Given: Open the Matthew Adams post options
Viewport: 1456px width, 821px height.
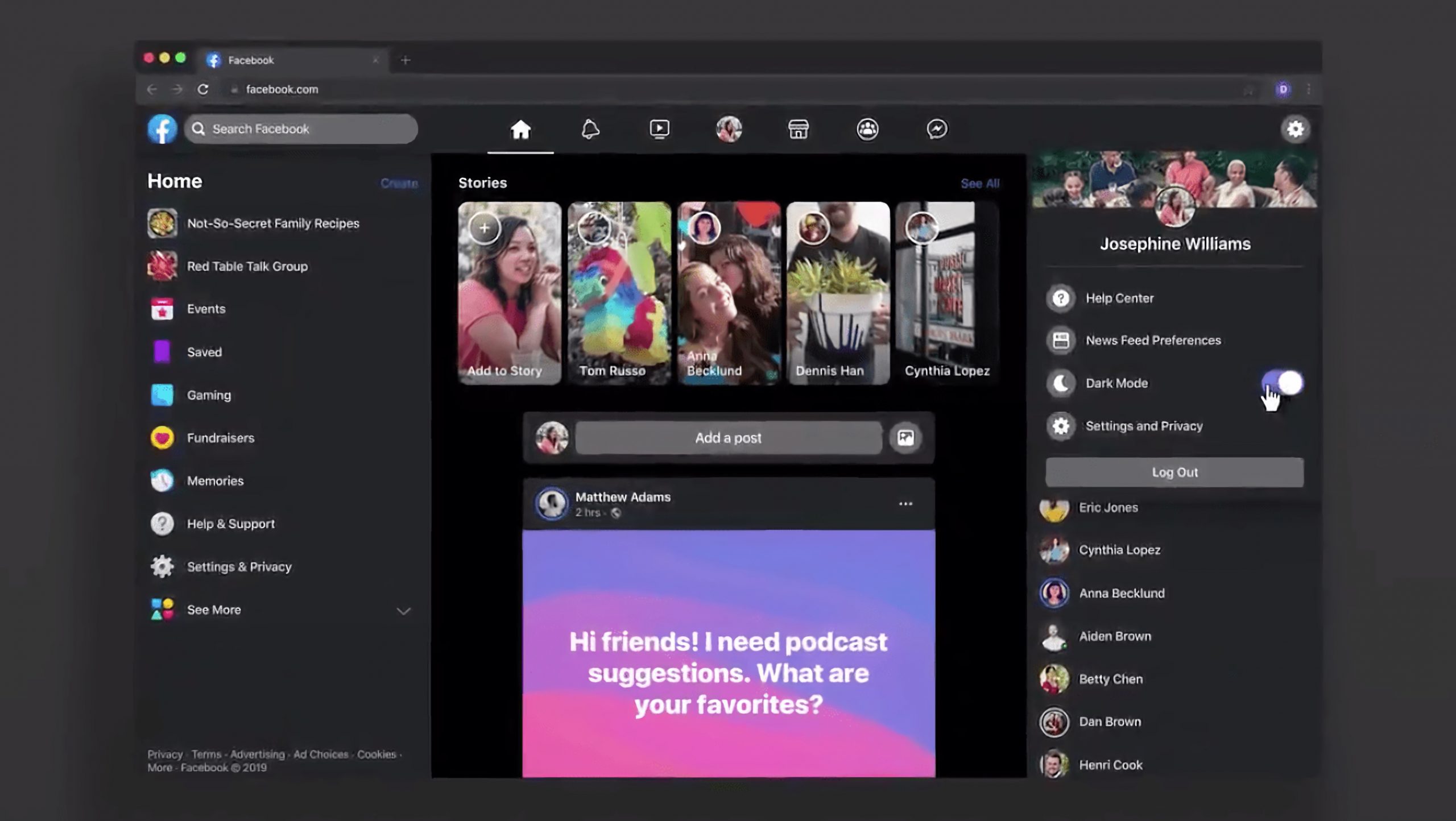Looking at the screenshot, I should tap(906, 503).
